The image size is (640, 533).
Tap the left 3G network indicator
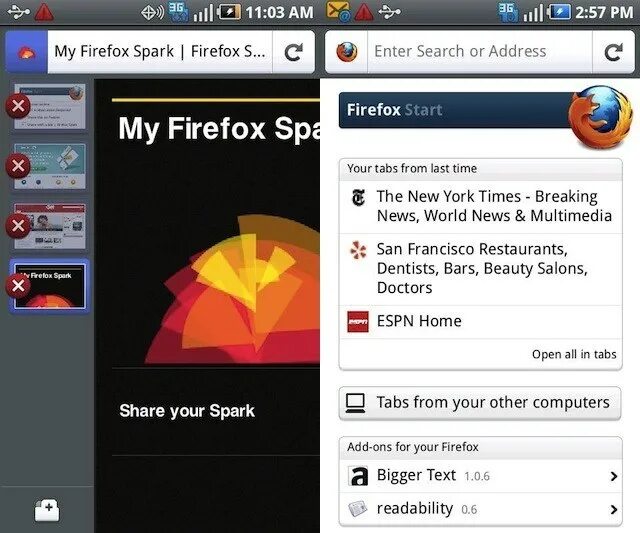[179, 12]
